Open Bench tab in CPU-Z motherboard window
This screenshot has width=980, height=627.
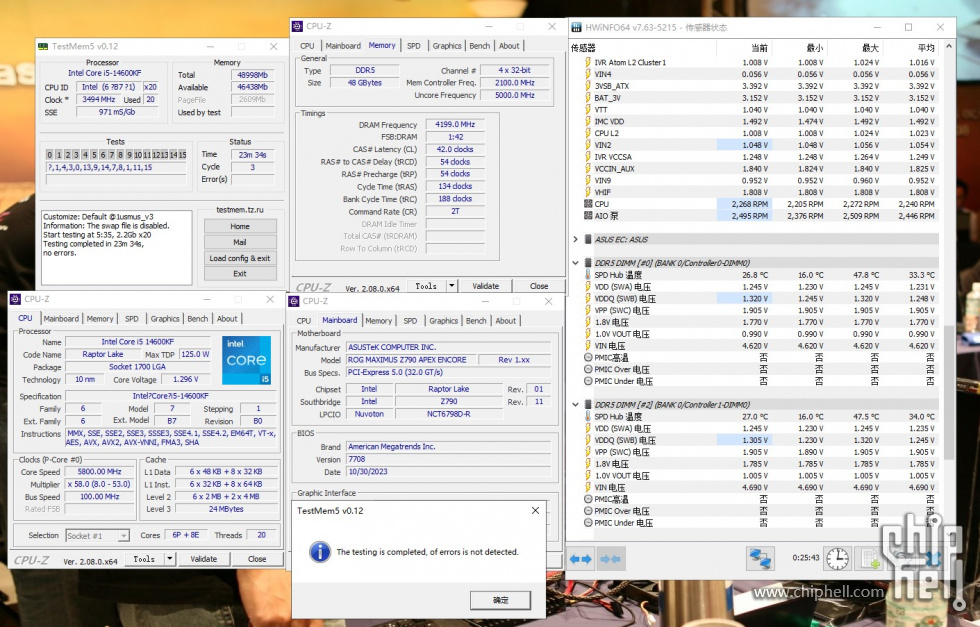point(476,321)
